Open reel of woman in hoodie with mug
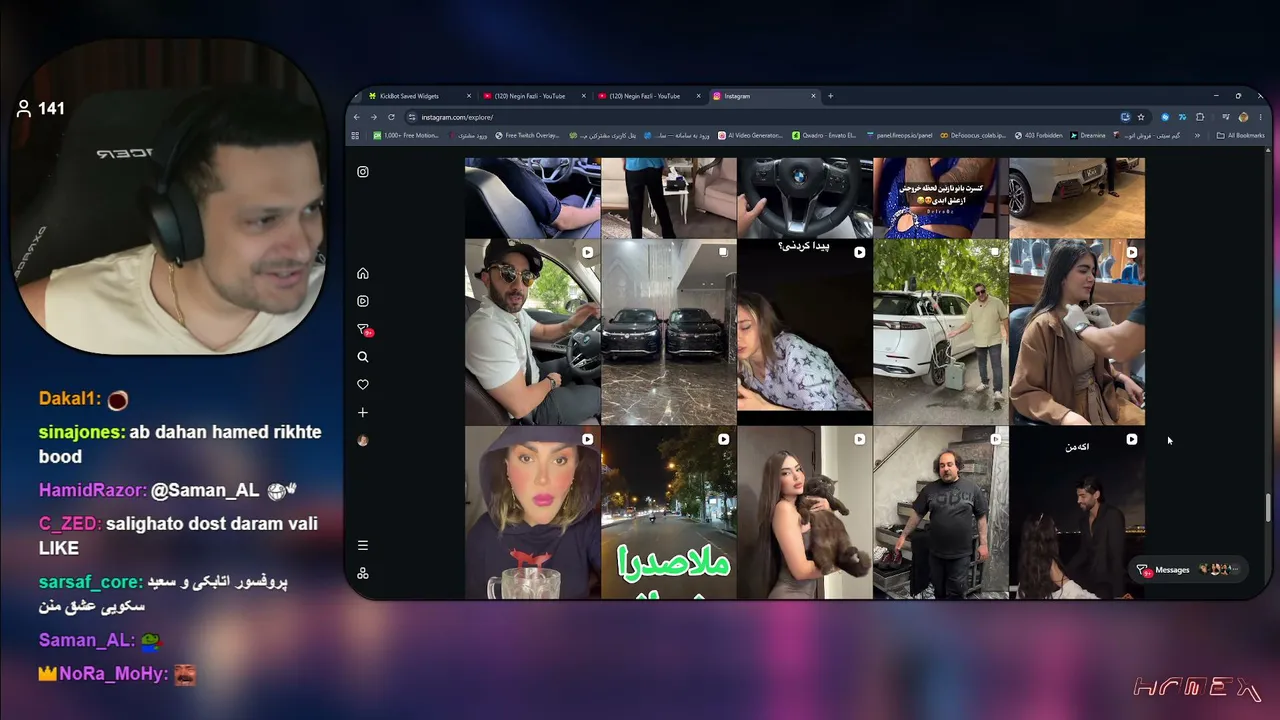 point(532,513)
